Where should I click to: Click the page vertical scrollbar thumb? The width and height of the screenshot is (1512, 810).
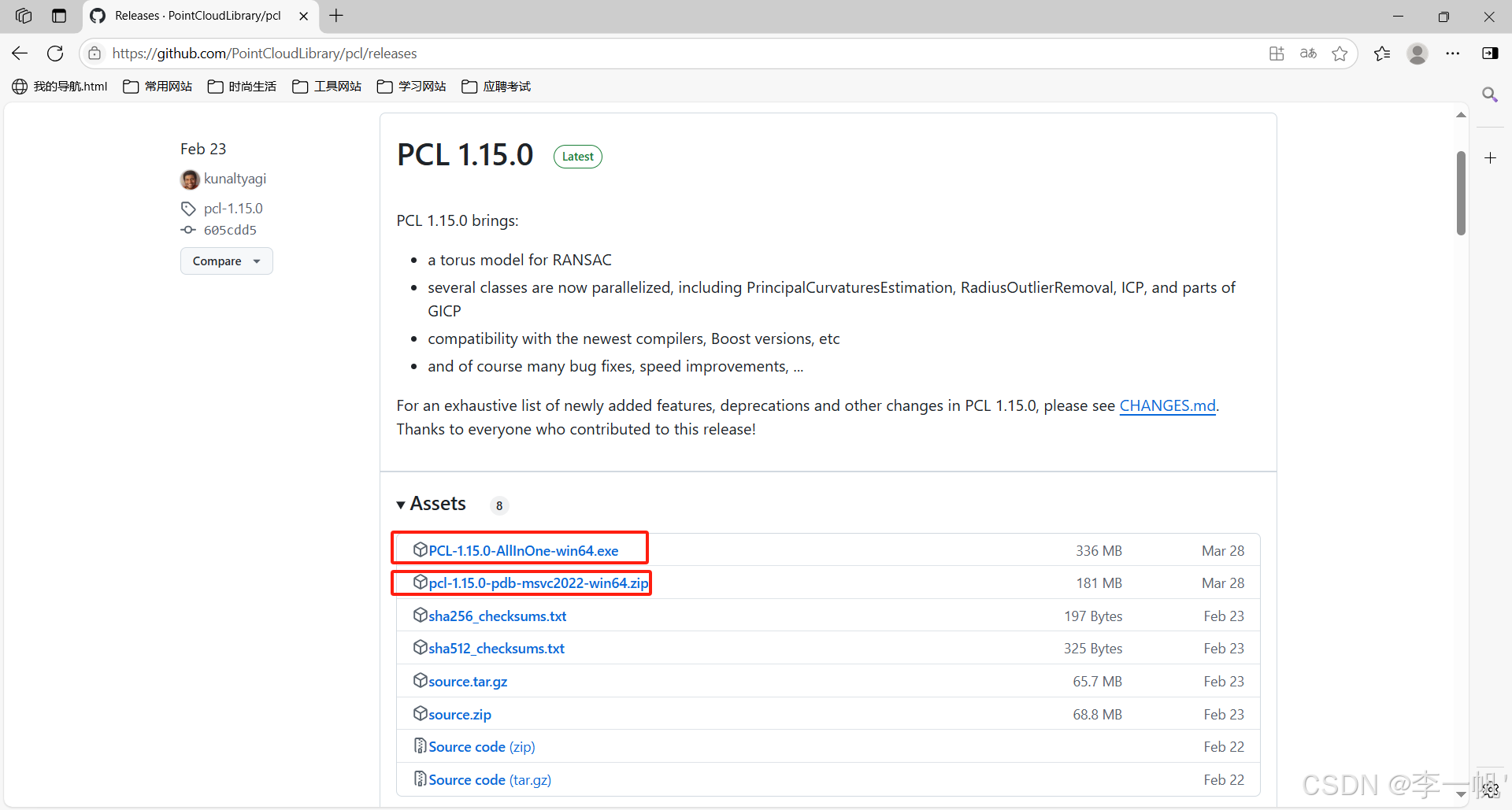(x=1461, y=193)
